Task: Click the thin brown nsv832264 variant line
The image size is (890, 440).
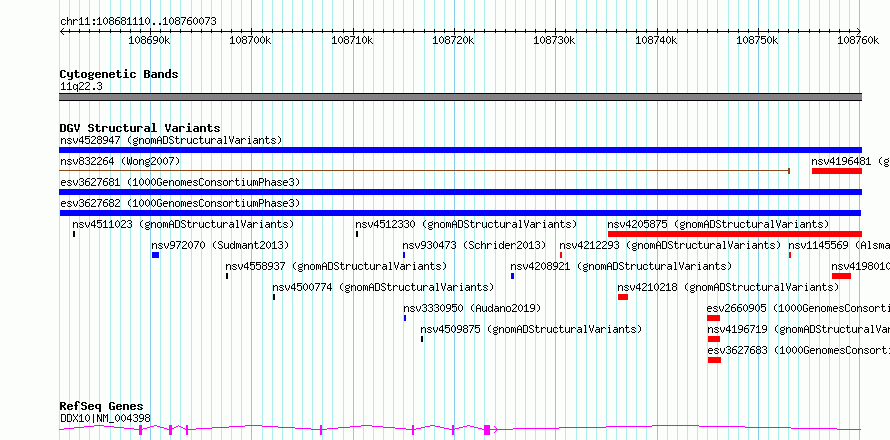Action: pos(425,170)
